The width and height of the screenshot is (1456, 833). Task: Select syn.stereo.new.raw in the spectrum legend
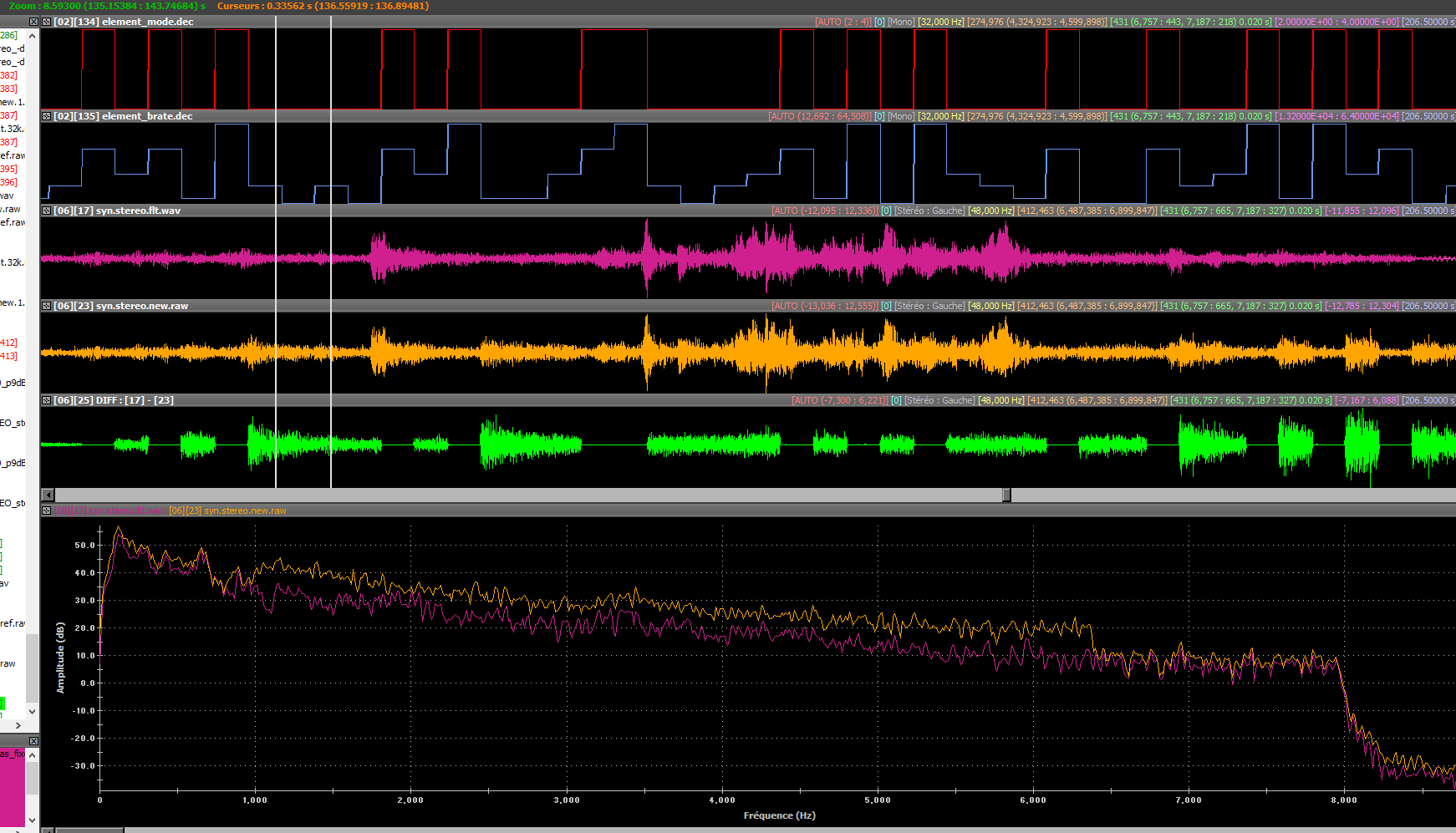pyautogui.click(x=228, y=510)
